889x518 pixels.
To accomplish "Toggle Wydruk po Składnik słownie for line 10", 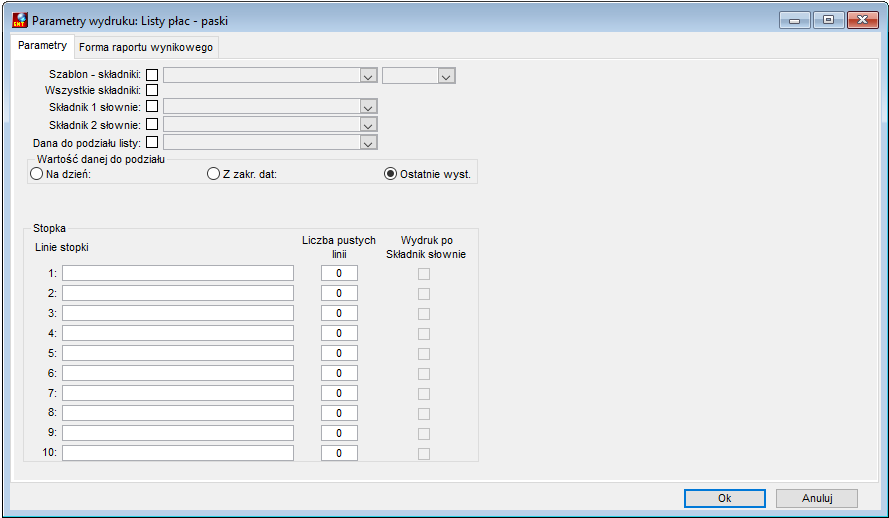I will tap(424, 453).
